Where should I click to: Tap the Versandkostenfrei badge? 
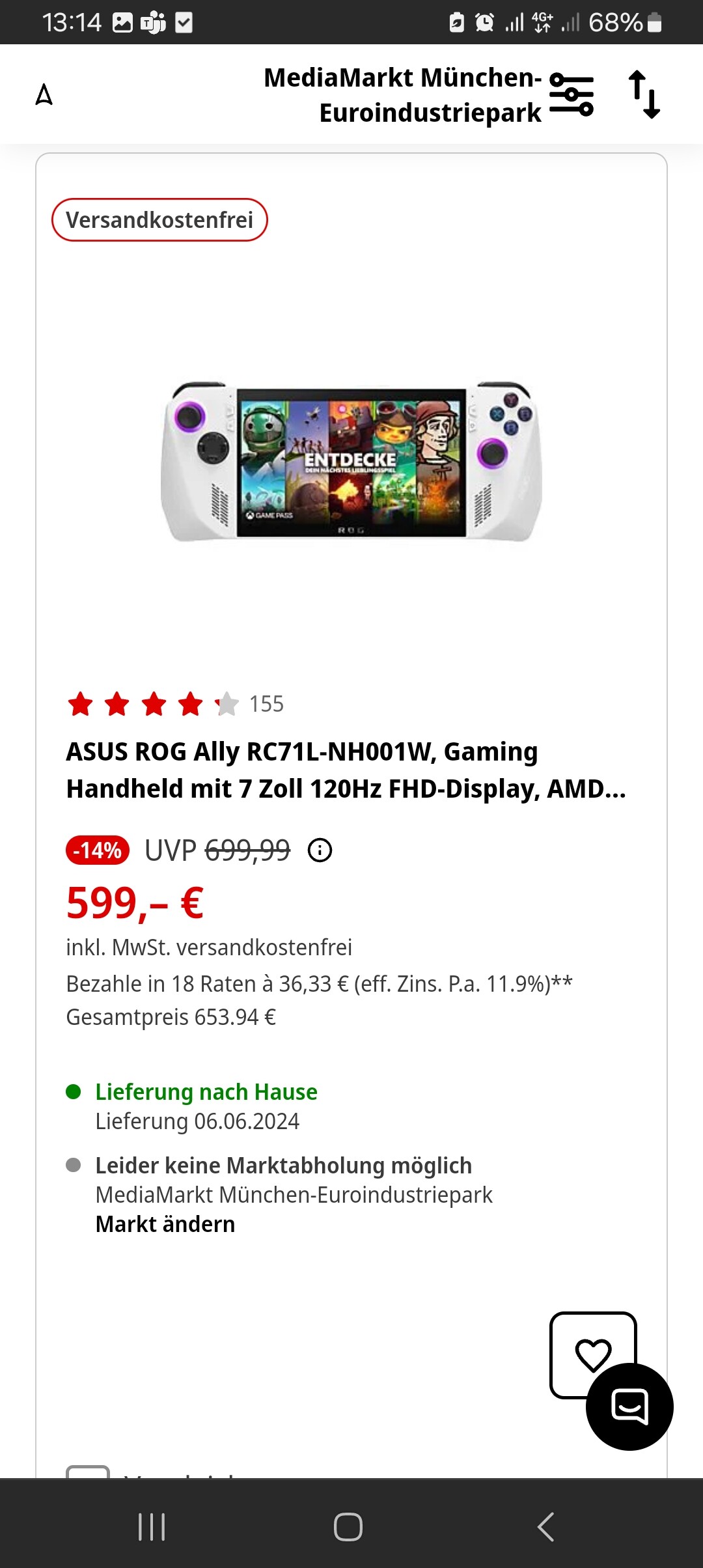click(159, 220)
